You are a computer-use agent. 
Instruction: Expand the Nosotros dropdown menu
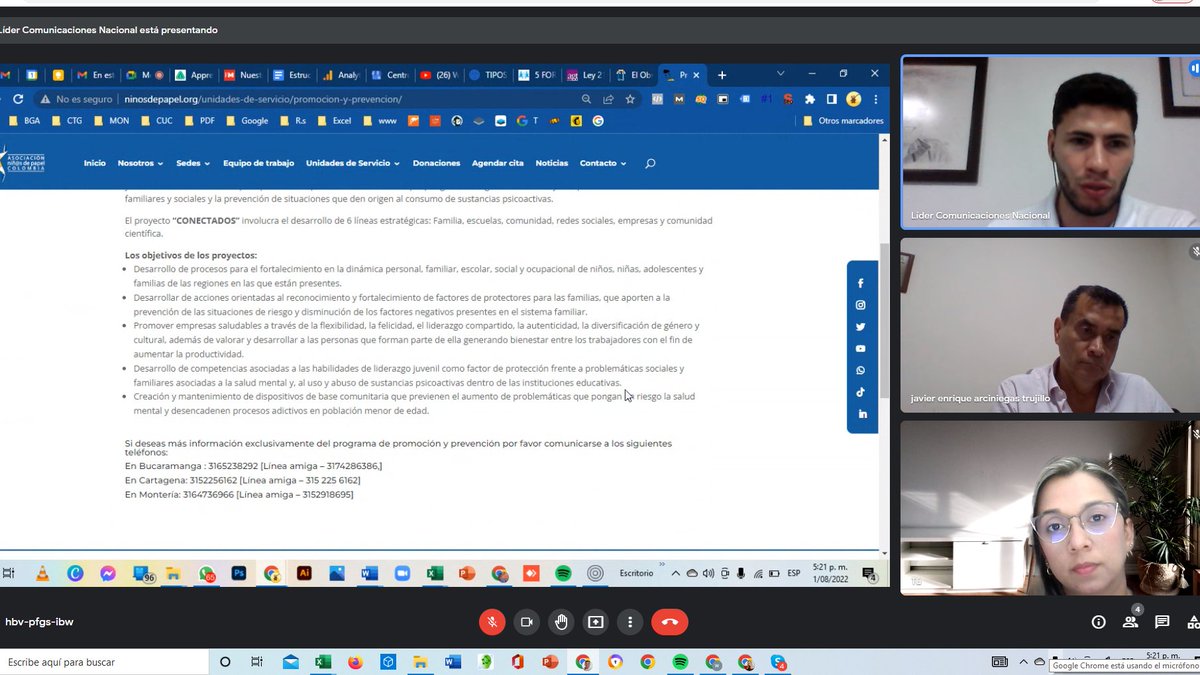coord(140,163)
